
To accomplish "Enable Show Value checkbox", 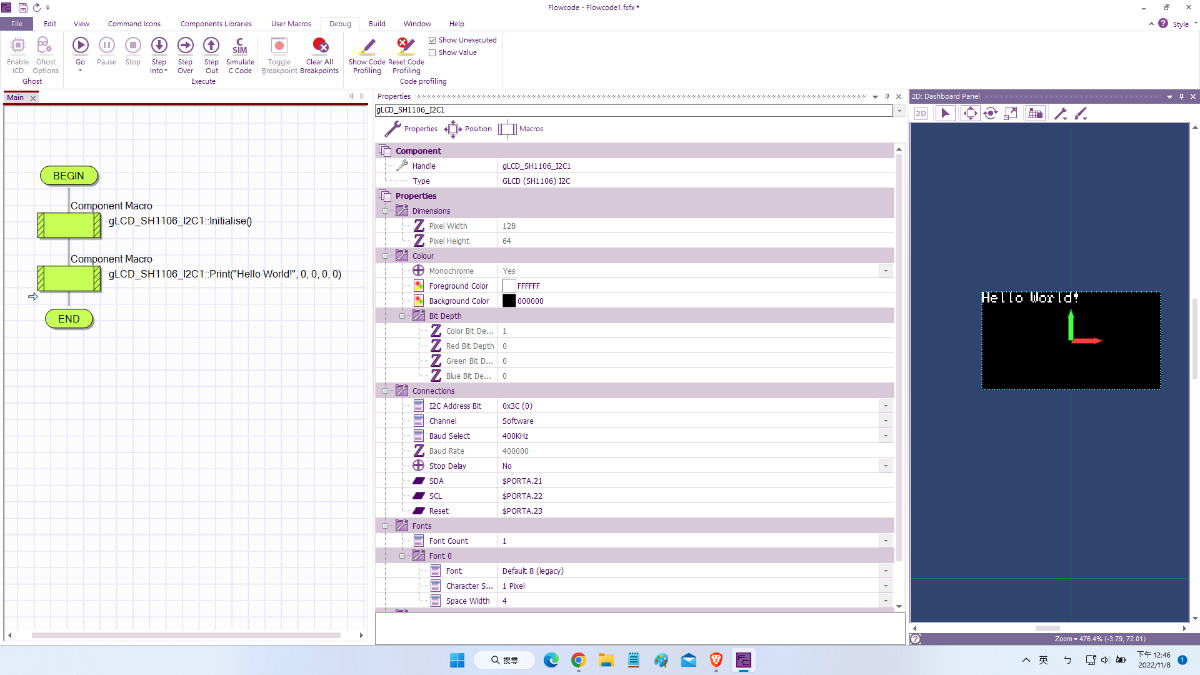I will [x=432, y=52].
